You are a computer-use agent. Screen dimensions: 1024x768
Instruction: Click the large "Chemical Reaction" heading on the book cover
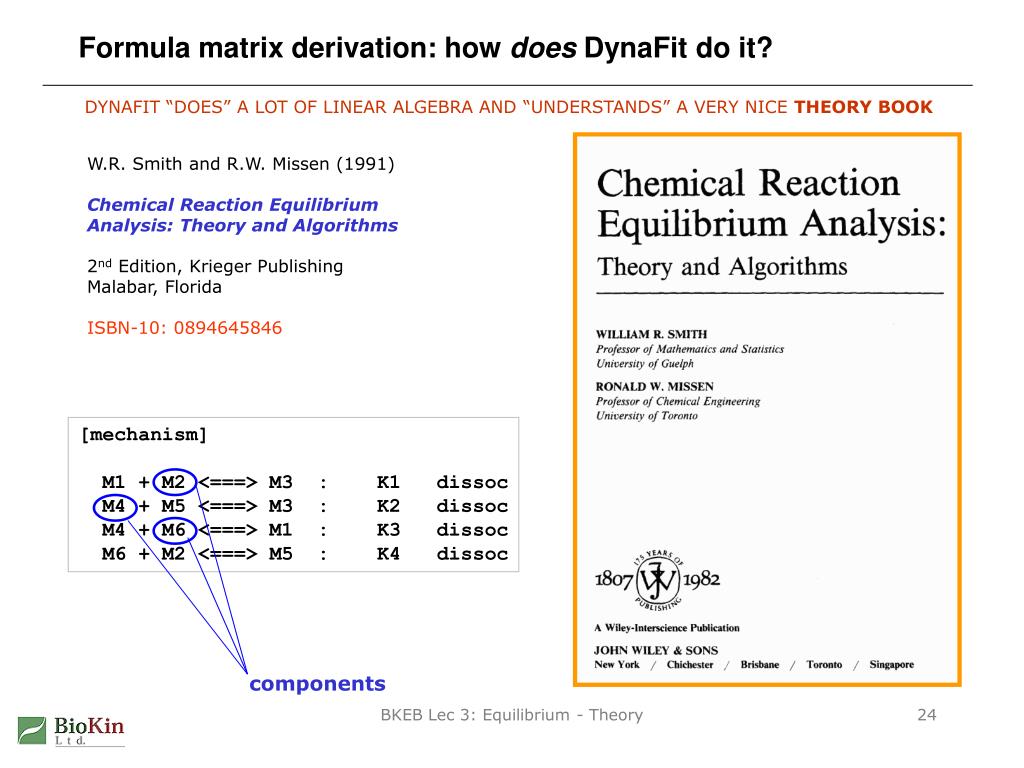(x=748, y=183)
